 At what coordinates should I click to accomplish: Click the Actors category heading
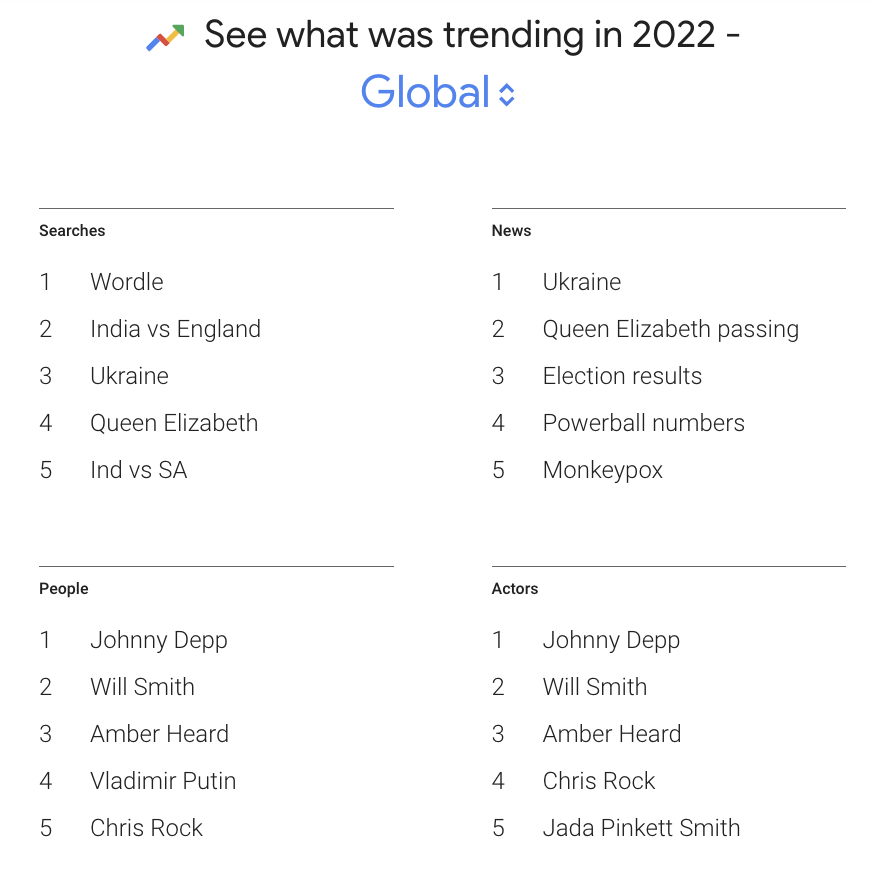(x=515, y=589)
